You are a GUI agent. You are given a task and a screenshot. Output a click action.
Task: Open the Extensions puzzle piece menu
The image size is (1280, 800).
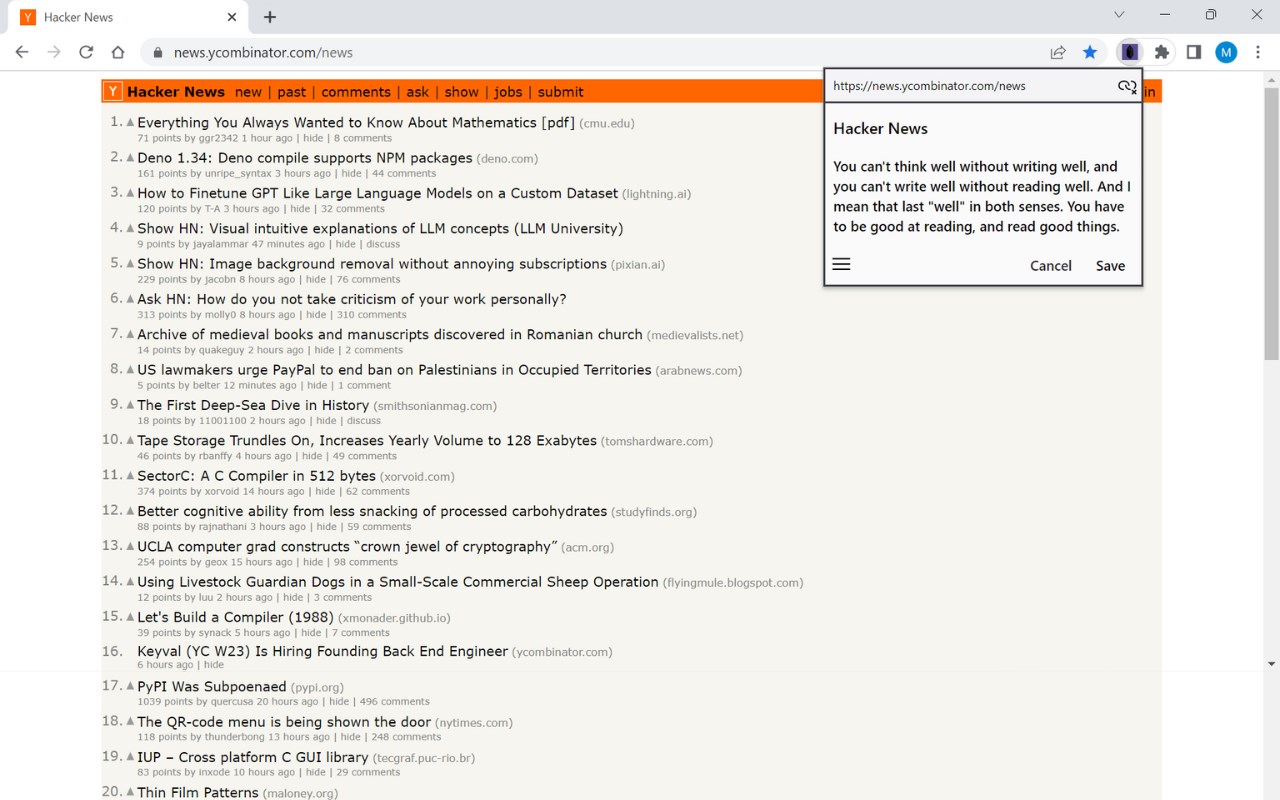pyautogui.click(x=1161, y=52)
